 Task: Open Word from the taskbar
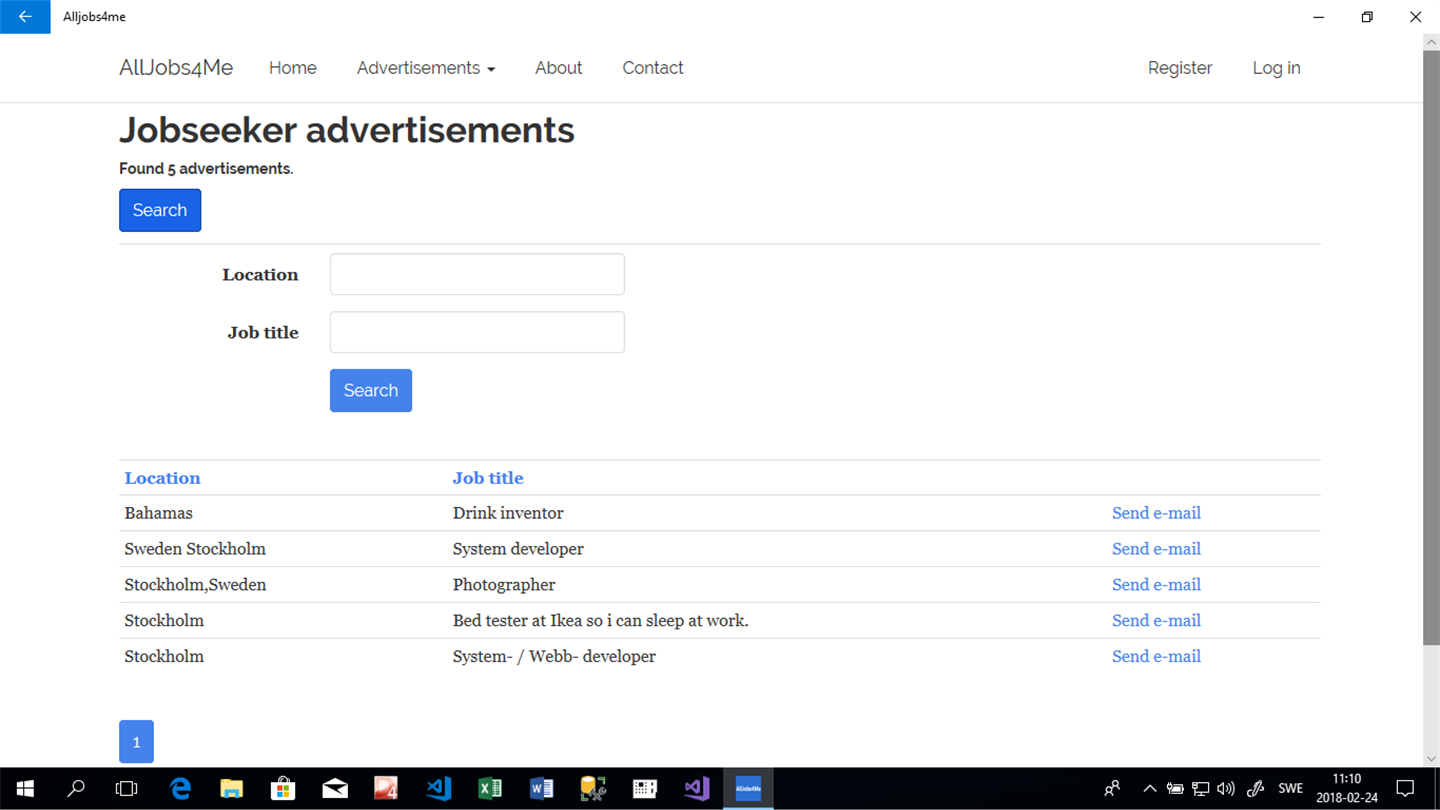541,789
